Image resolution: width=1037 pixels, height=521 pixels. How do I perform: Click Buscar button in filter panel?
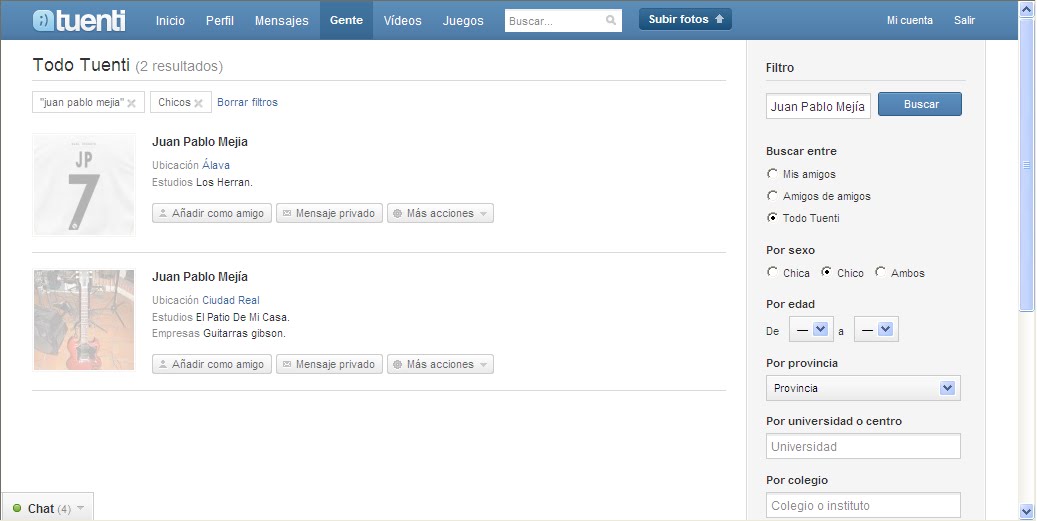click(x=920, y=104)
